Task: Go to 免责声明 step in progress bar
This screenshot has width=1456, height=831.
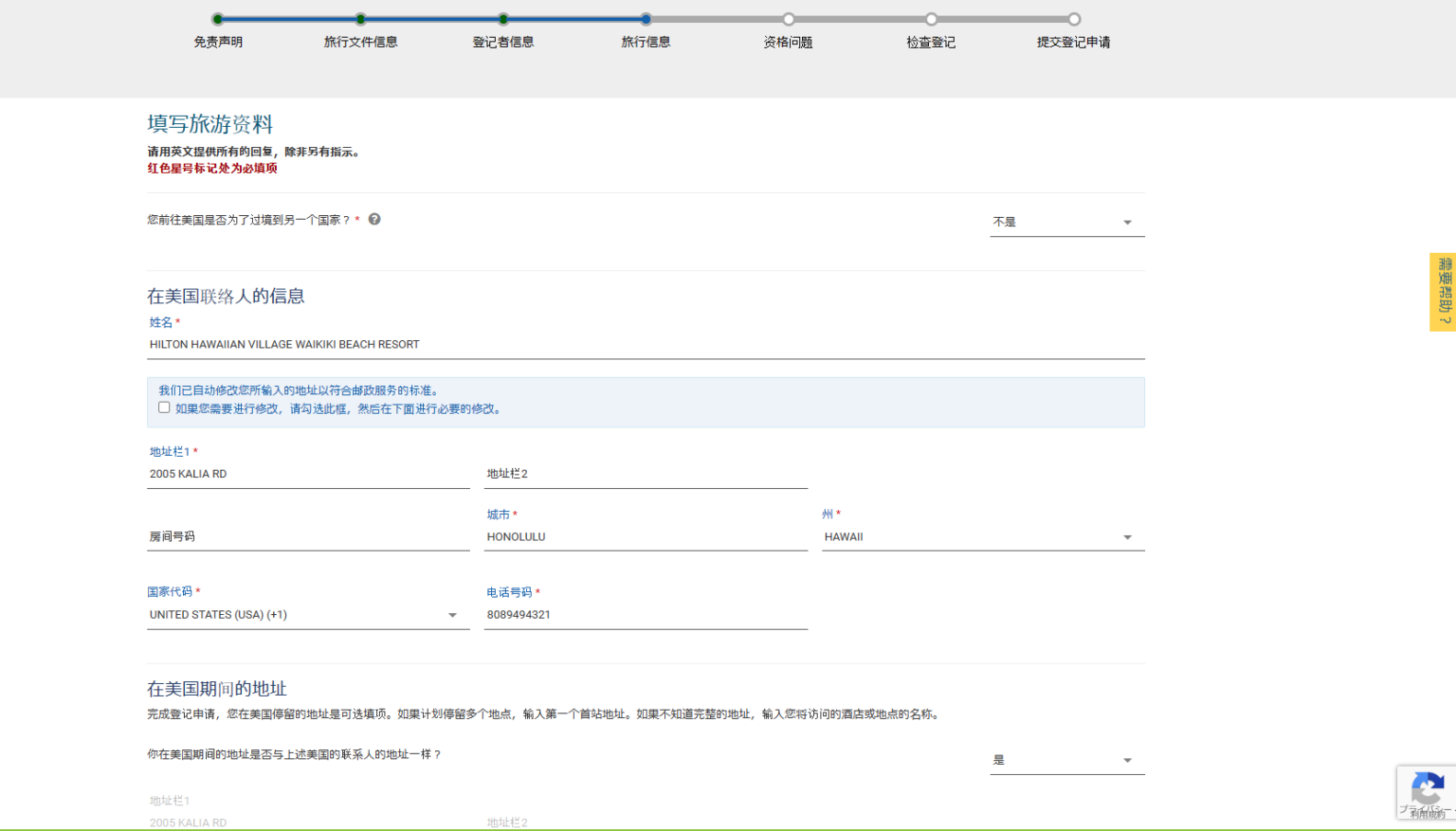Action: (218, 19)
